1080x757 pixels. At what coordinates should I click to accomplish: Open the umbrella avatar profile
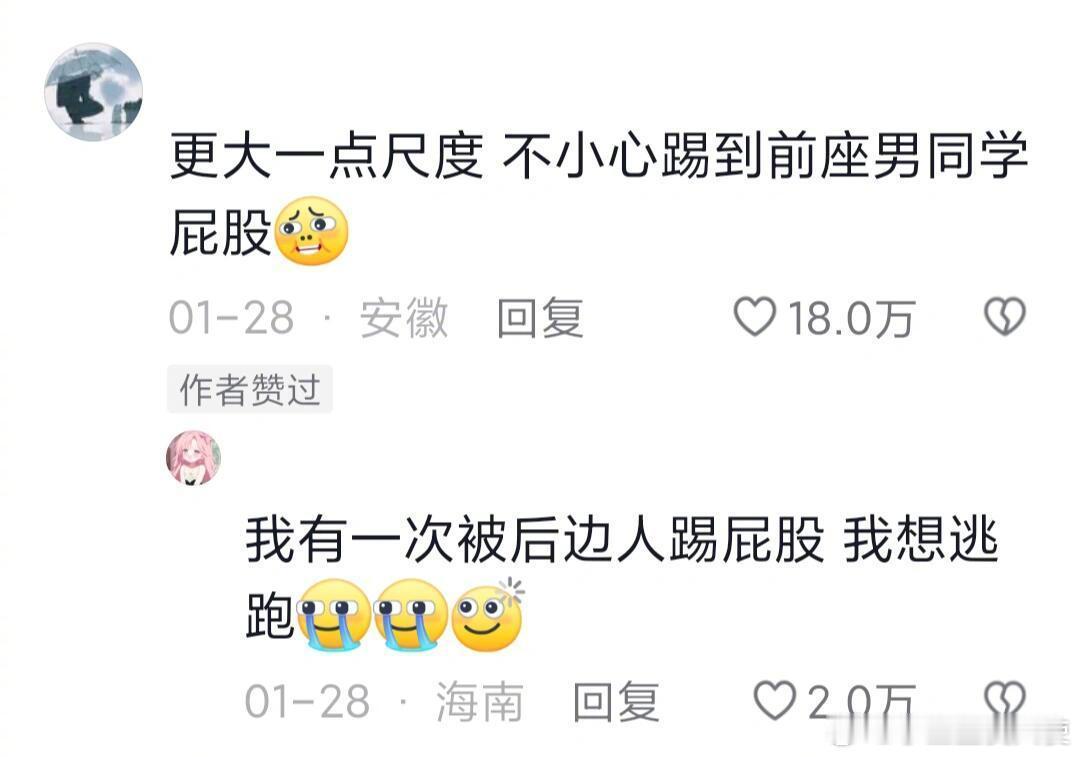coord(94,92)
